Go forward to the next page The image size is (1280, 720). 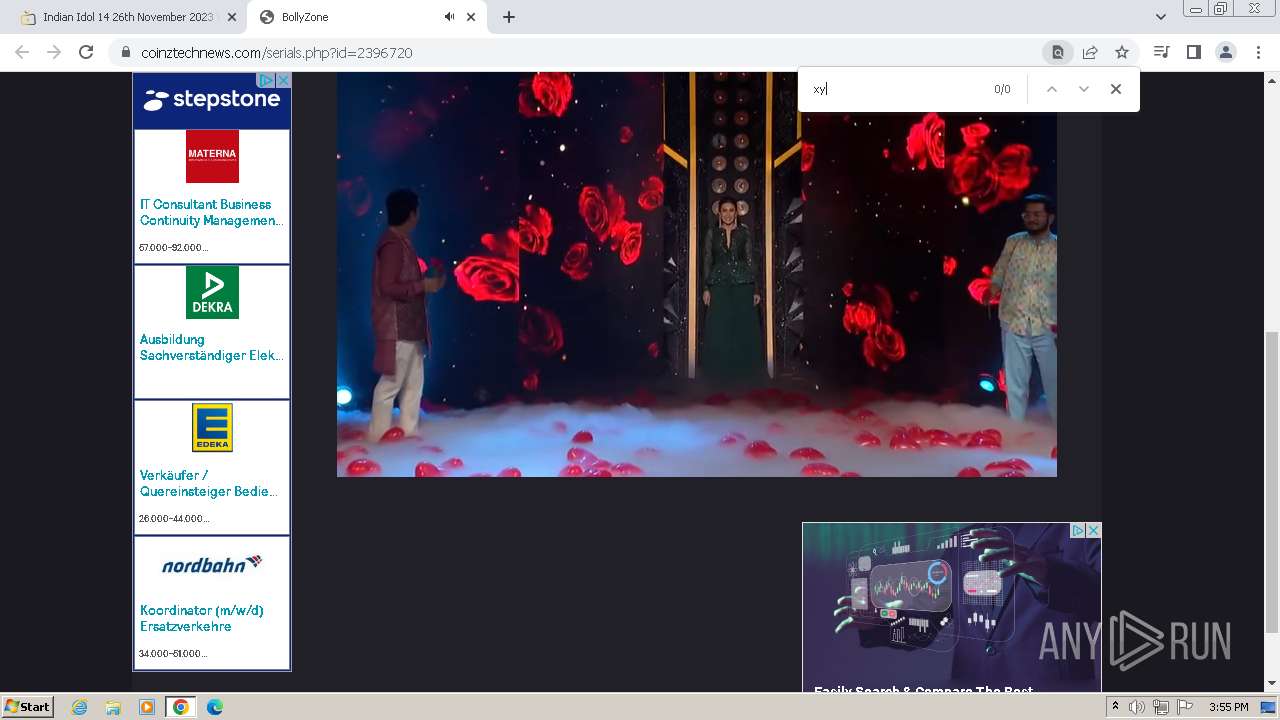click(x=54, y=52)
